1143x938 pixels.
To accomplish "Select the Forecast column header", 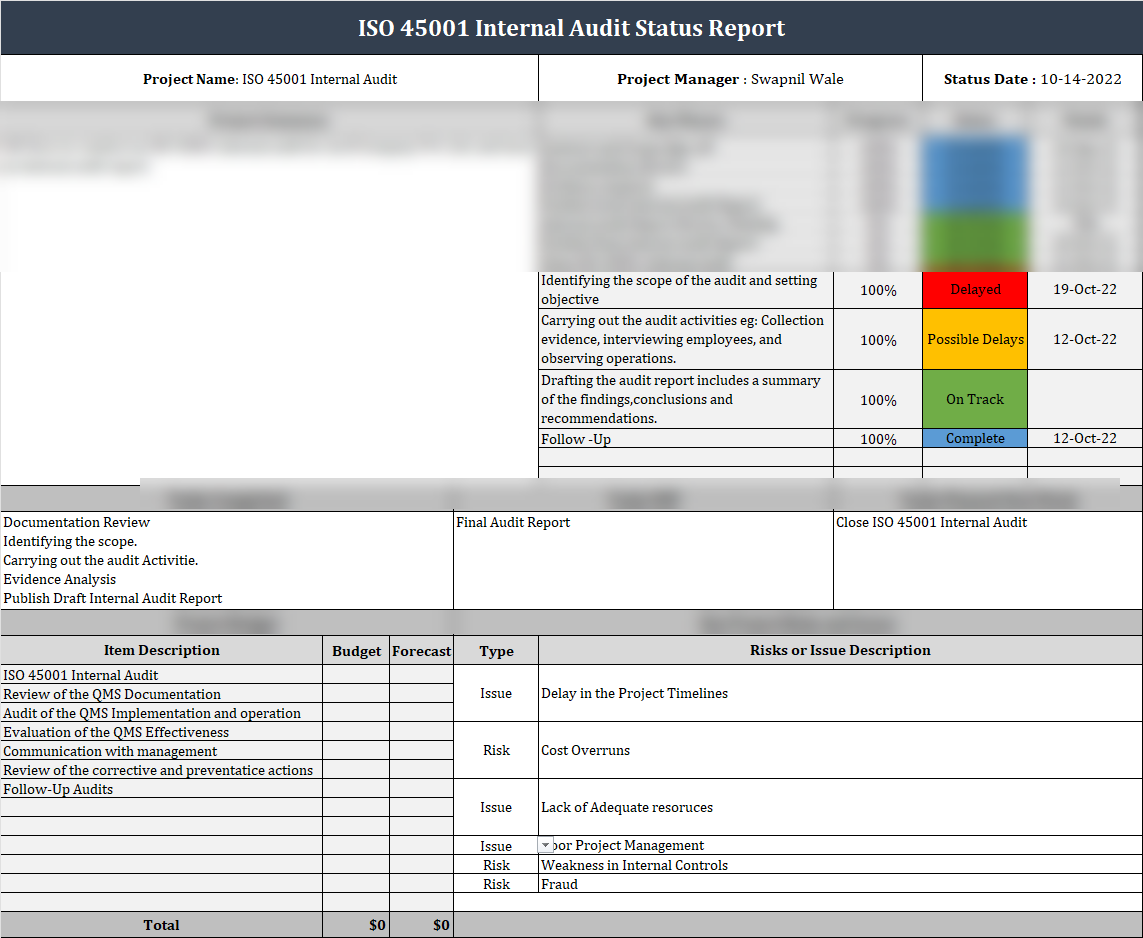I will coord(421,650).
